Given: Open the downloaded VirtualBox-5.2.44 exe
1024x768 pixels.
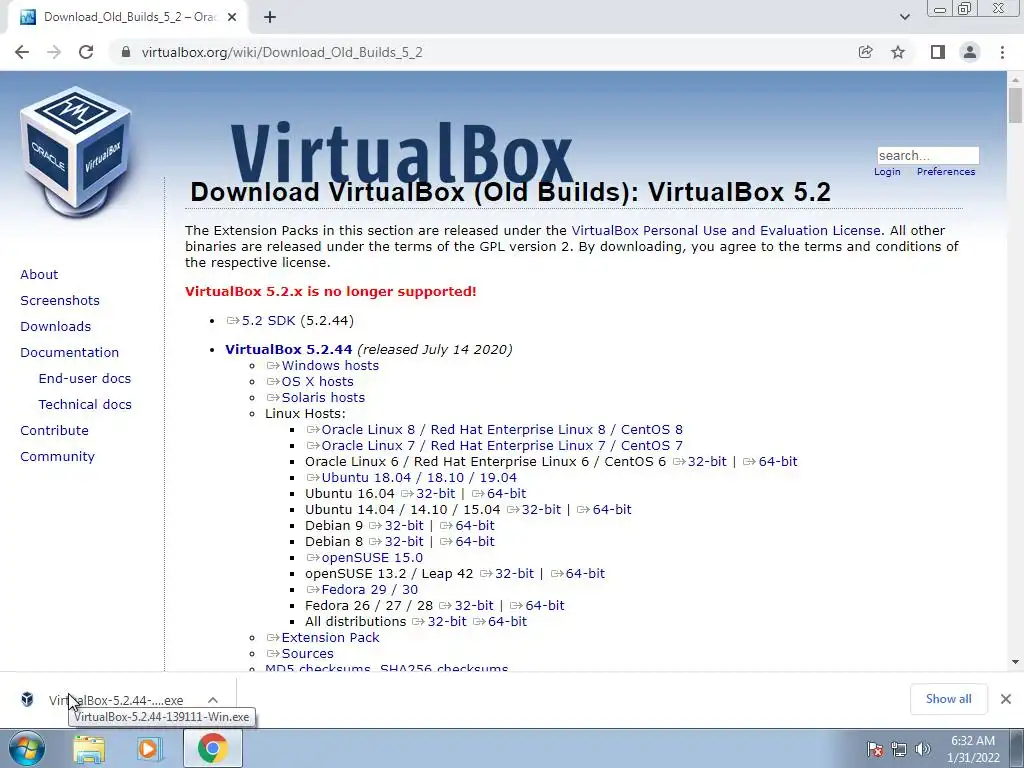Looking at the screenshot, I should coord(116,700).
